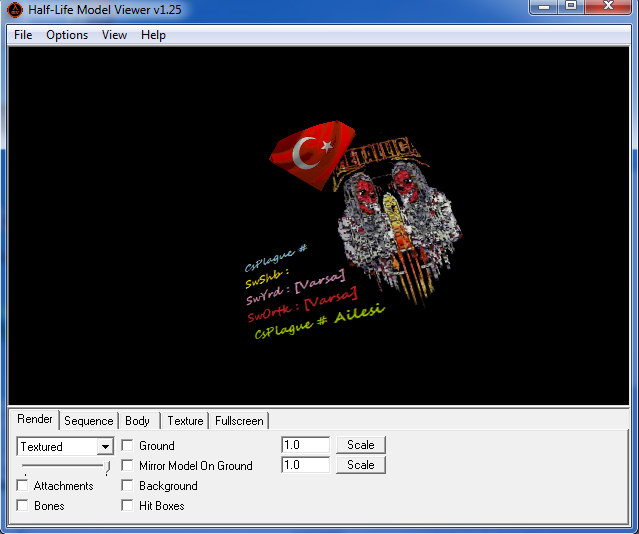This screenshot has width=639, height=534.
Task: Toggle the Hit Boxes checkbox
Action: click(127, 506)
